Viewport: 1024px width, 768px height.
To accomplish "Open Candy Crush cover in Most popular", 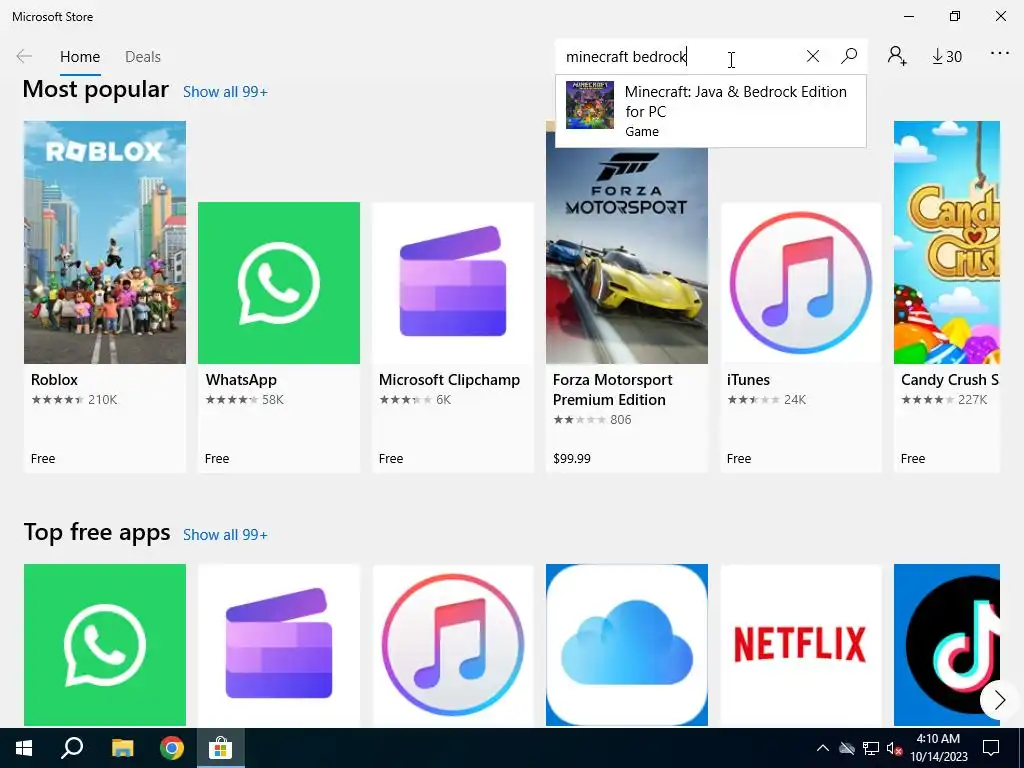I will coord(947,242).
